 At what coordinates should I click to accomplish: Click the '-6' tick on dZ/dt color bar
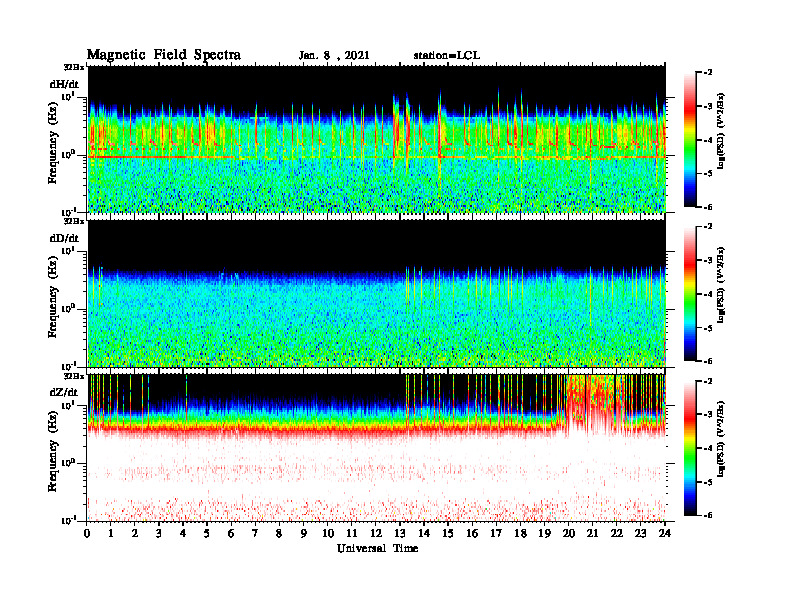708,515
